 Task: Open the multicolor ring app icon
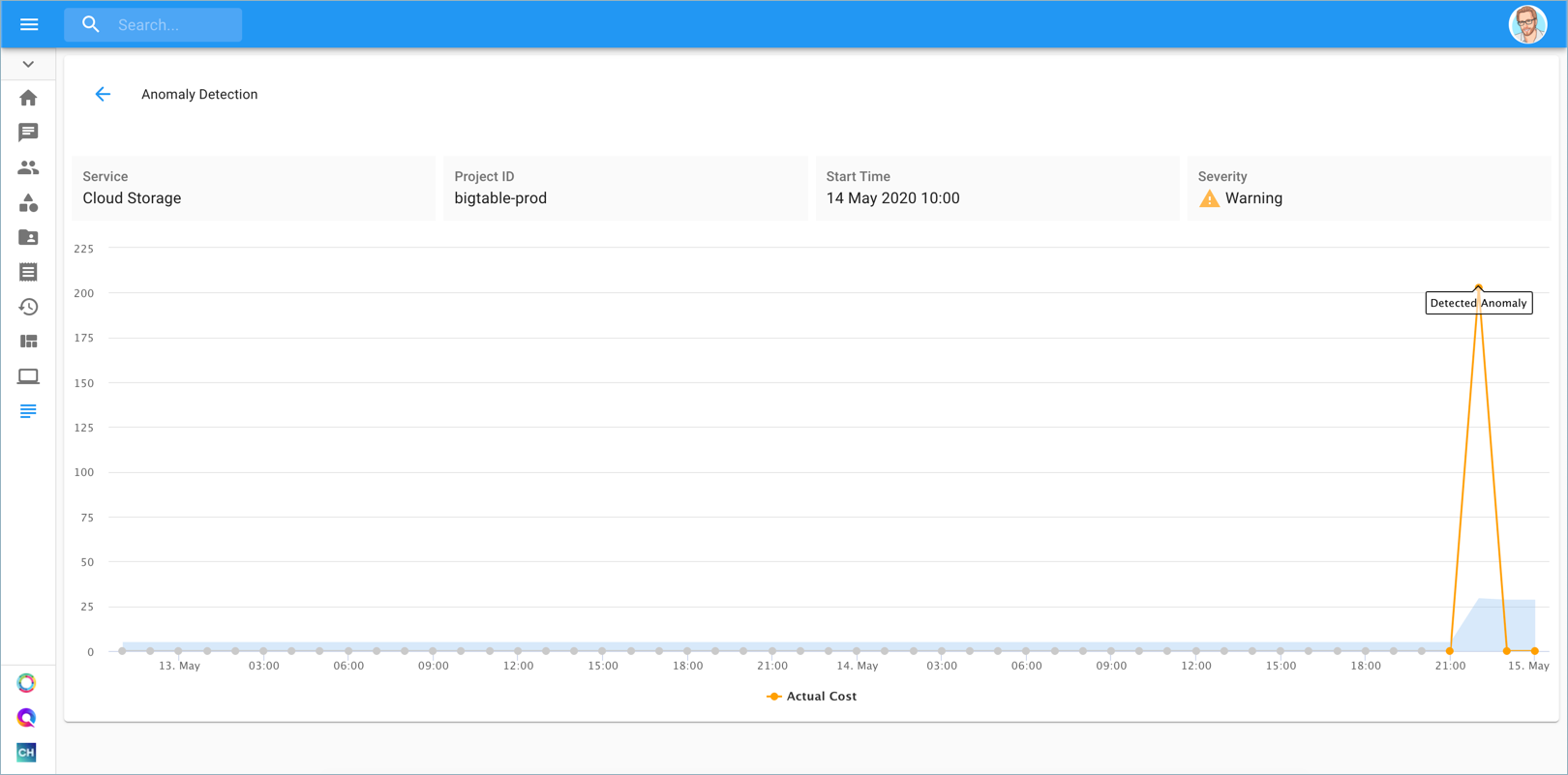click(27, 683)
